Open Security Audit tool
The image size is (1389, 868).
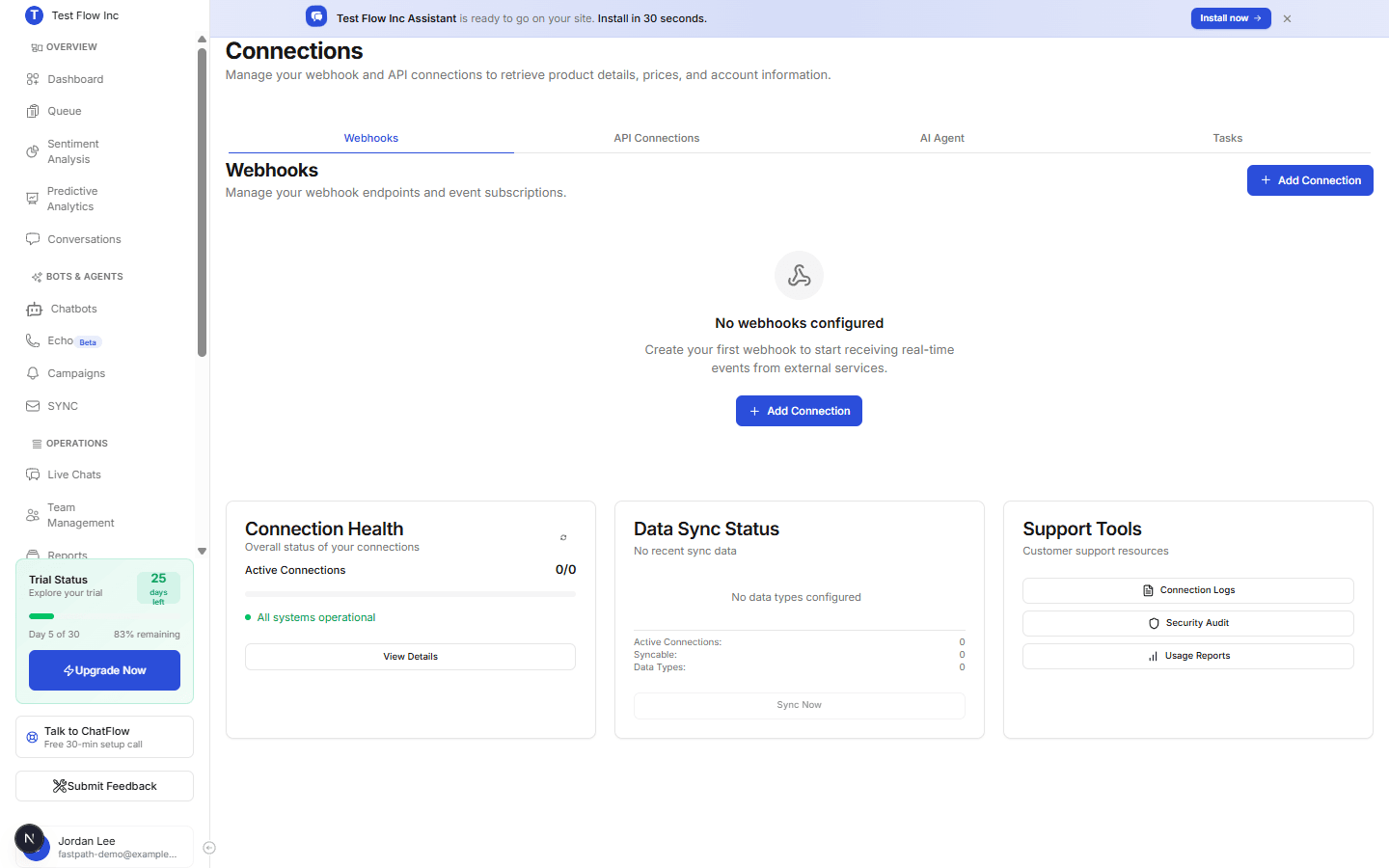point(1188,623)
